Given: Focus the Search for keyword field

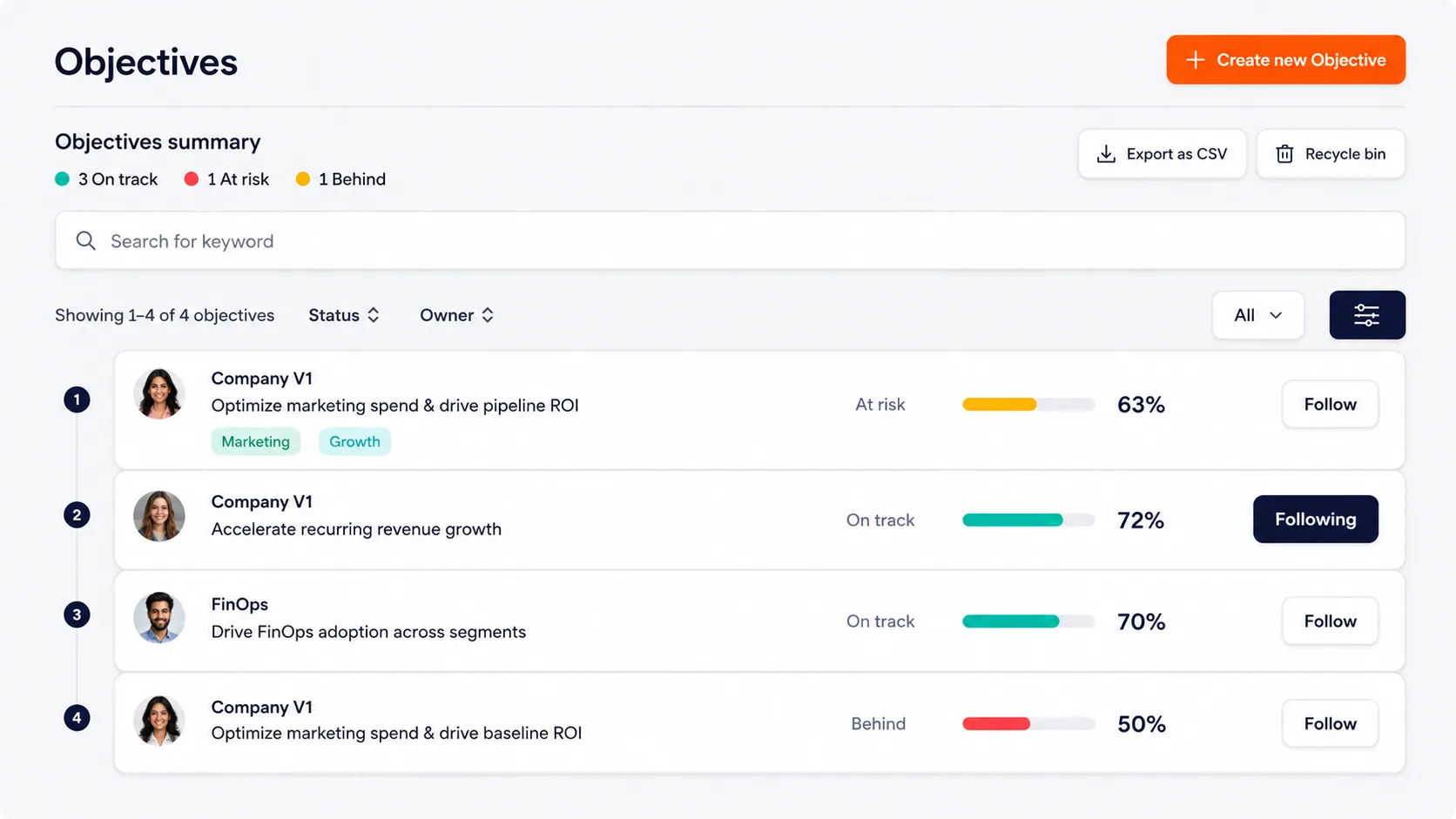Looking at the screenshot, I should click(x=730, y=241).
